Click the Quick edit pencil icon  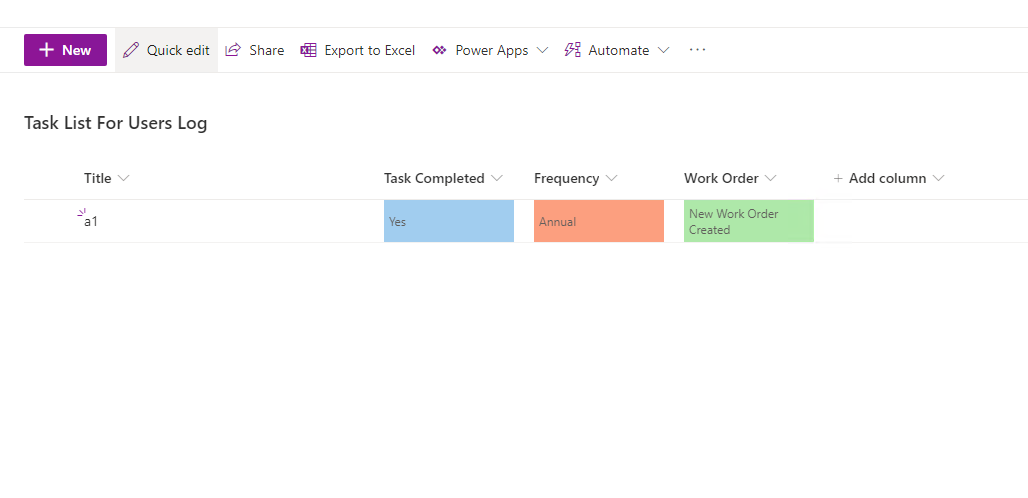(x=131, y=50)
